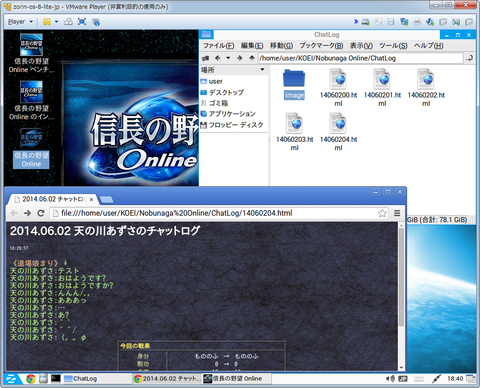Screen dimensions: 480x388
Task: Open a new tab in Chrome
Action: [x=106, y=200]
